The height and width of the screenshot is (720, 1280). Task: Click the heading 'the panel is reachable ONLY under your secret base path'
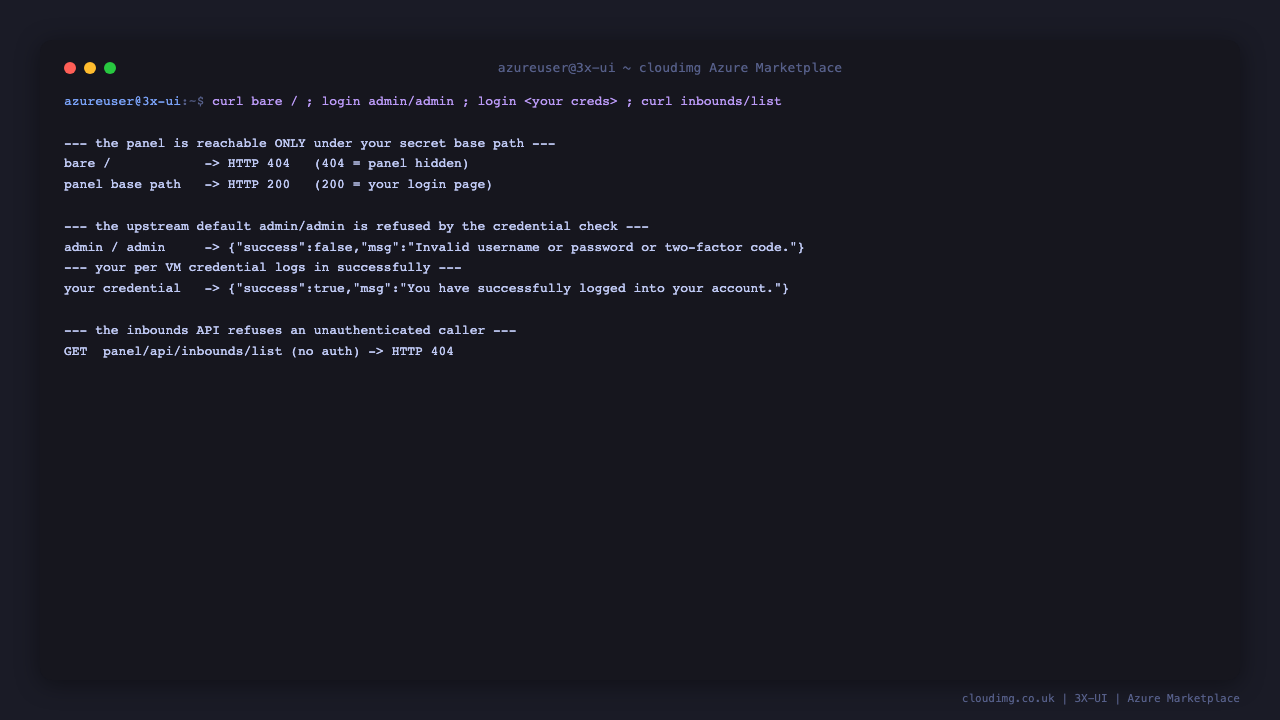[x=310, y=143]
